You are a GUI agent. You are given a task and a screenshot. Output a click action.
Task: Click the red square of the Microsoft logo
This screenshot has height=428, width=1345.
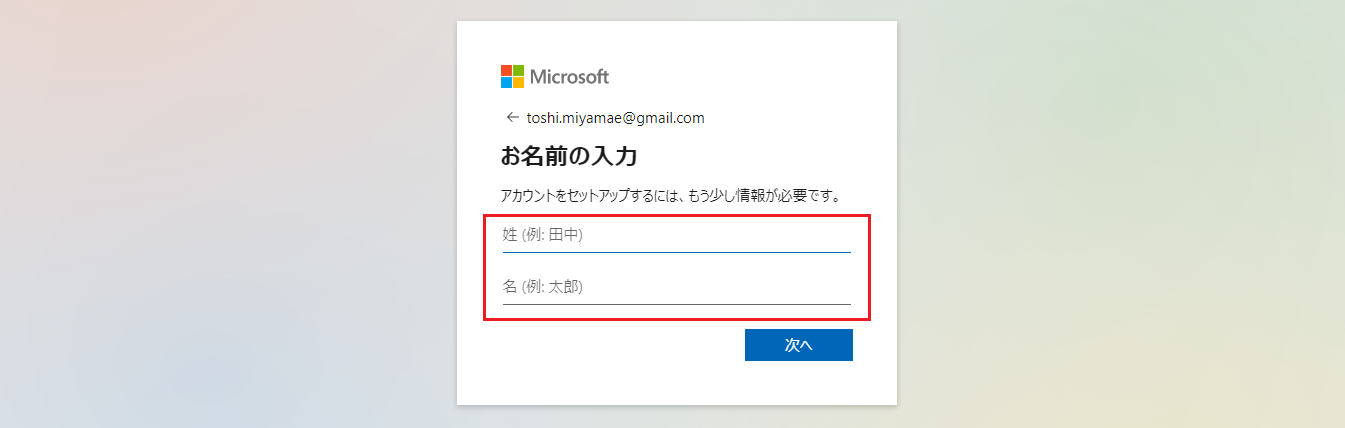pyautogui.click(x=506, y=70)
